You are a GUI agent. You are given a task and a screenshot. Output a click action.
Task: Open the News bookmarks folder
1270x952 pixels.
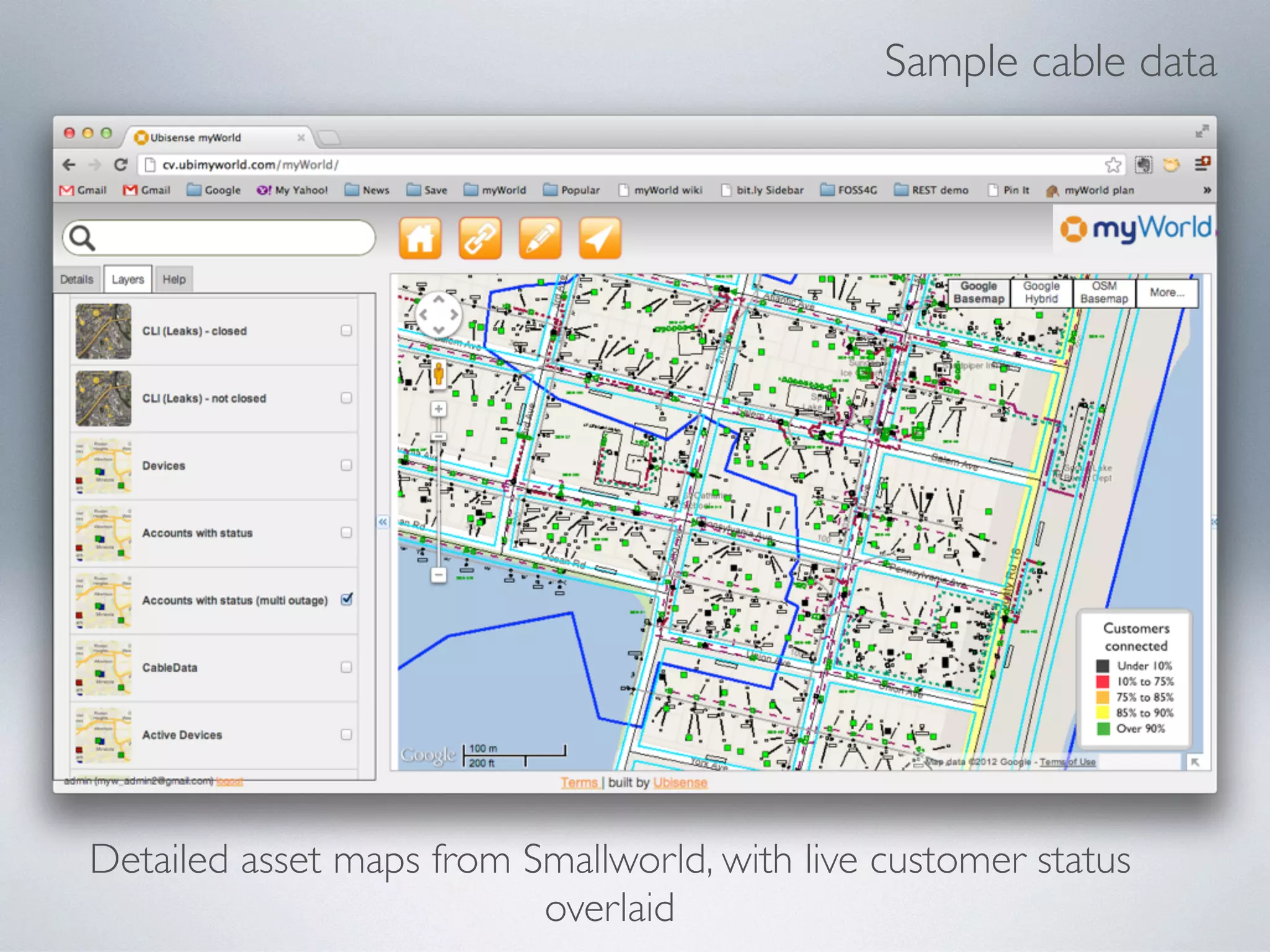366,190
